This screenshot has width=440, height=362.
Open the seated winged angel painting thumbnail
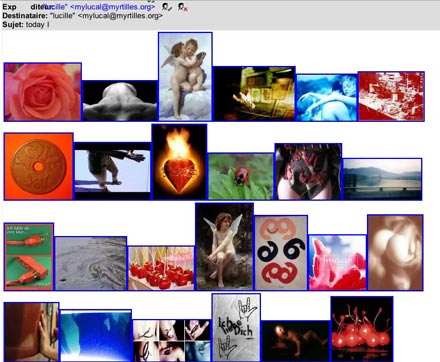coord(224,247)
